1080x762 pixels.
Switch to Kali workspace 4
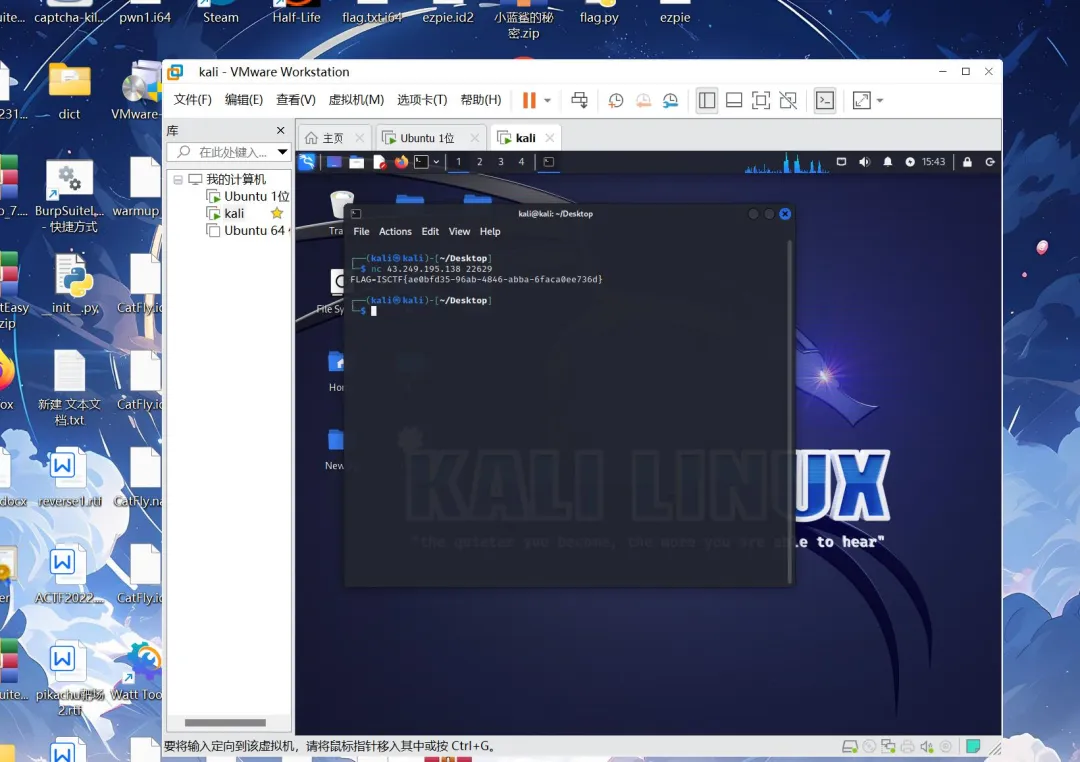point(521,162)
